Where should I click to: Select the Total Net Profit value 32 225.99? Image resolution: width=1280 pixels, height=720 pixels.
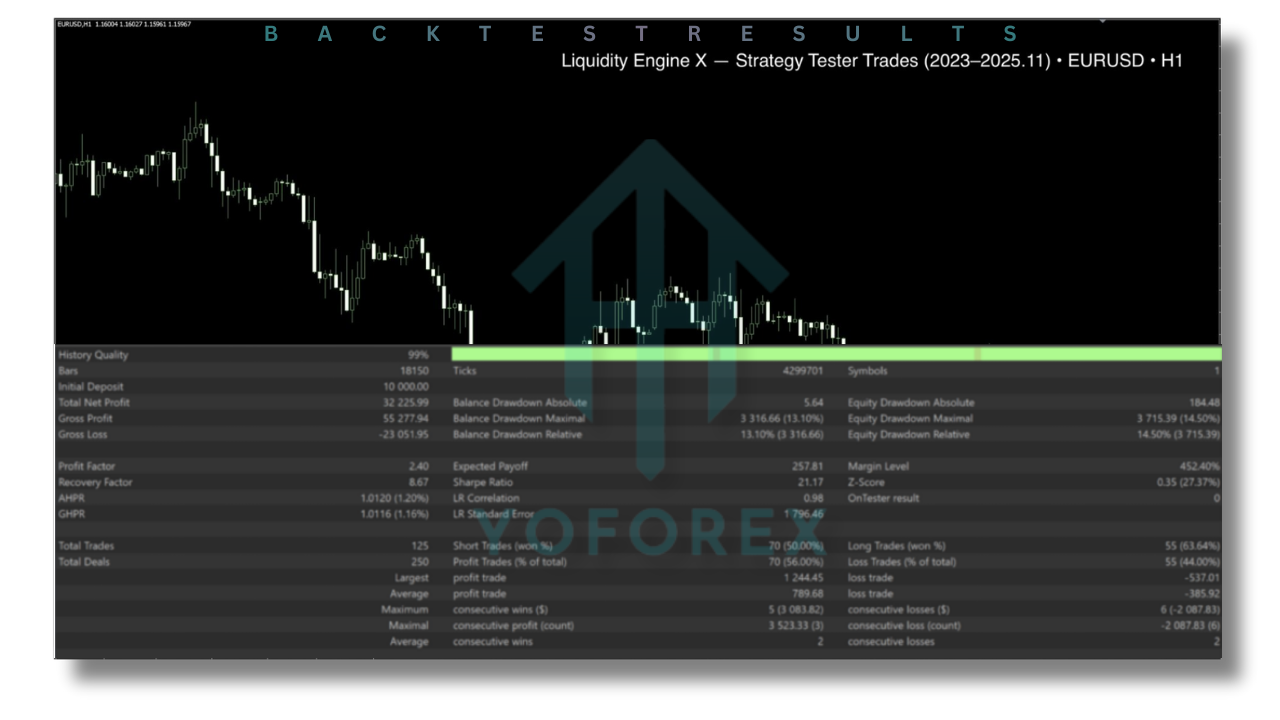pos(401,403)
